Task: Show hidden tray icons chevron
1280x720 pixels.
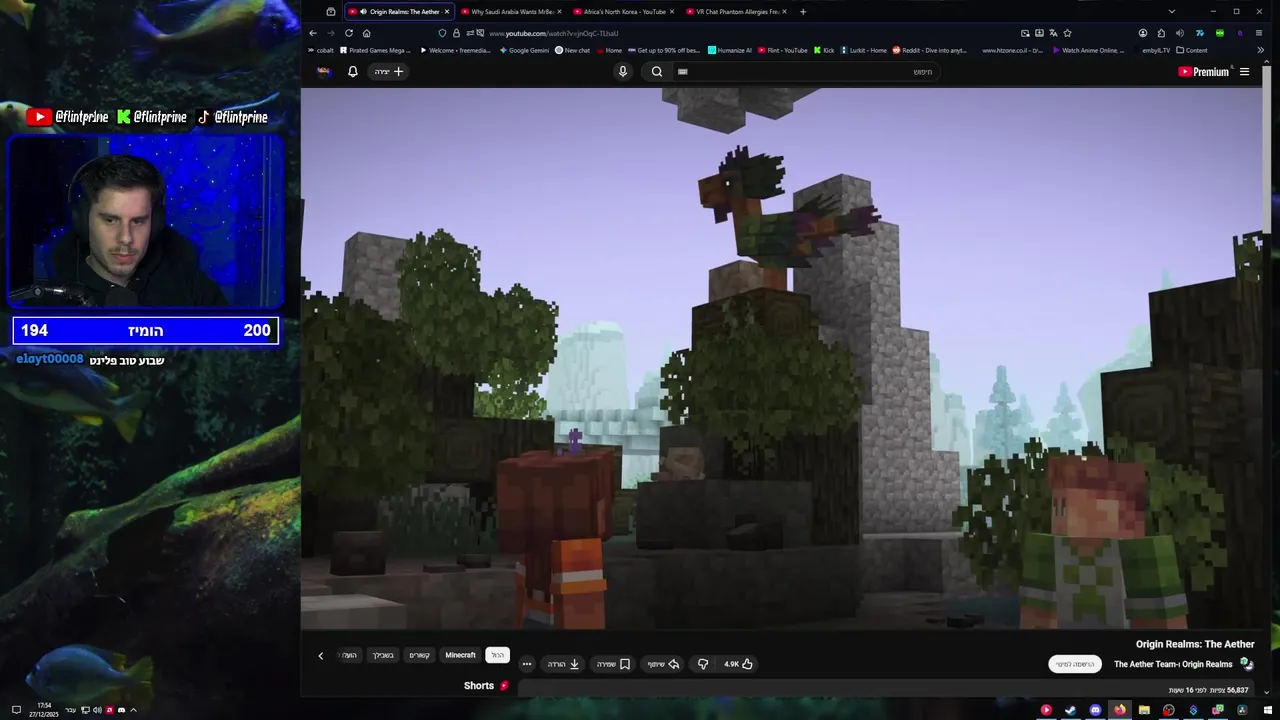Action: (133, 710)
